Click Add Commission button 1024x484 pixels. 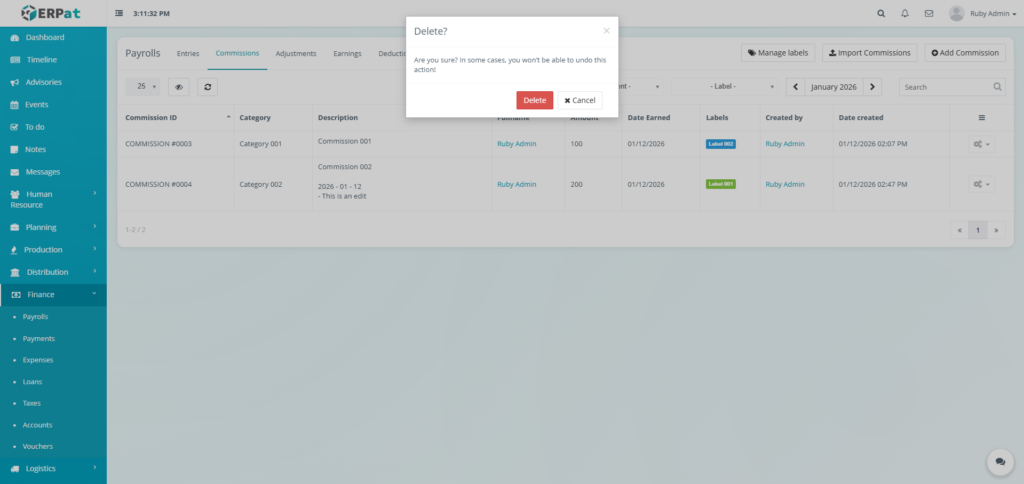(965, 53)
